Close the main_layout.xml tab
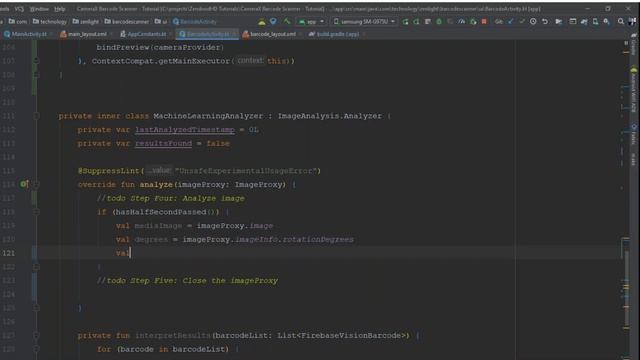The image size is (640, 360). tap(111, 34)
